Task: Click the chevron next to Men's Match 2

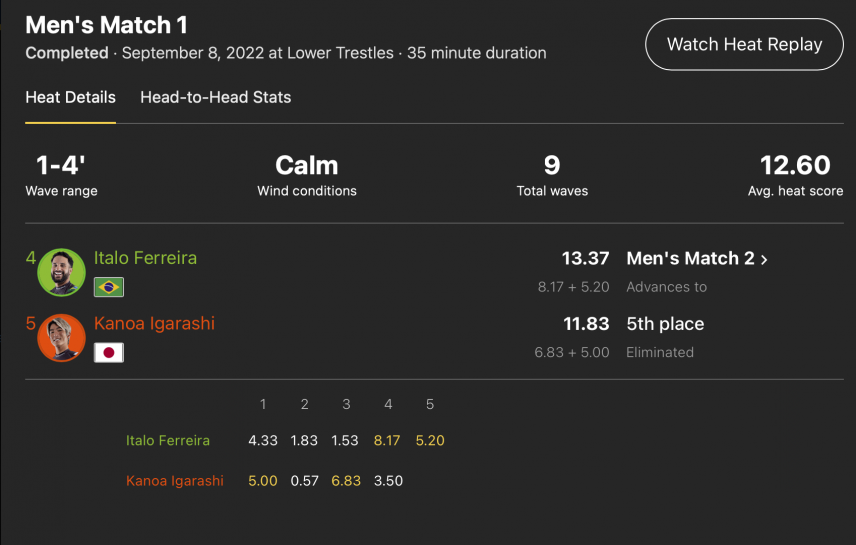Action: pyautogui.click(x=764, y=259)
